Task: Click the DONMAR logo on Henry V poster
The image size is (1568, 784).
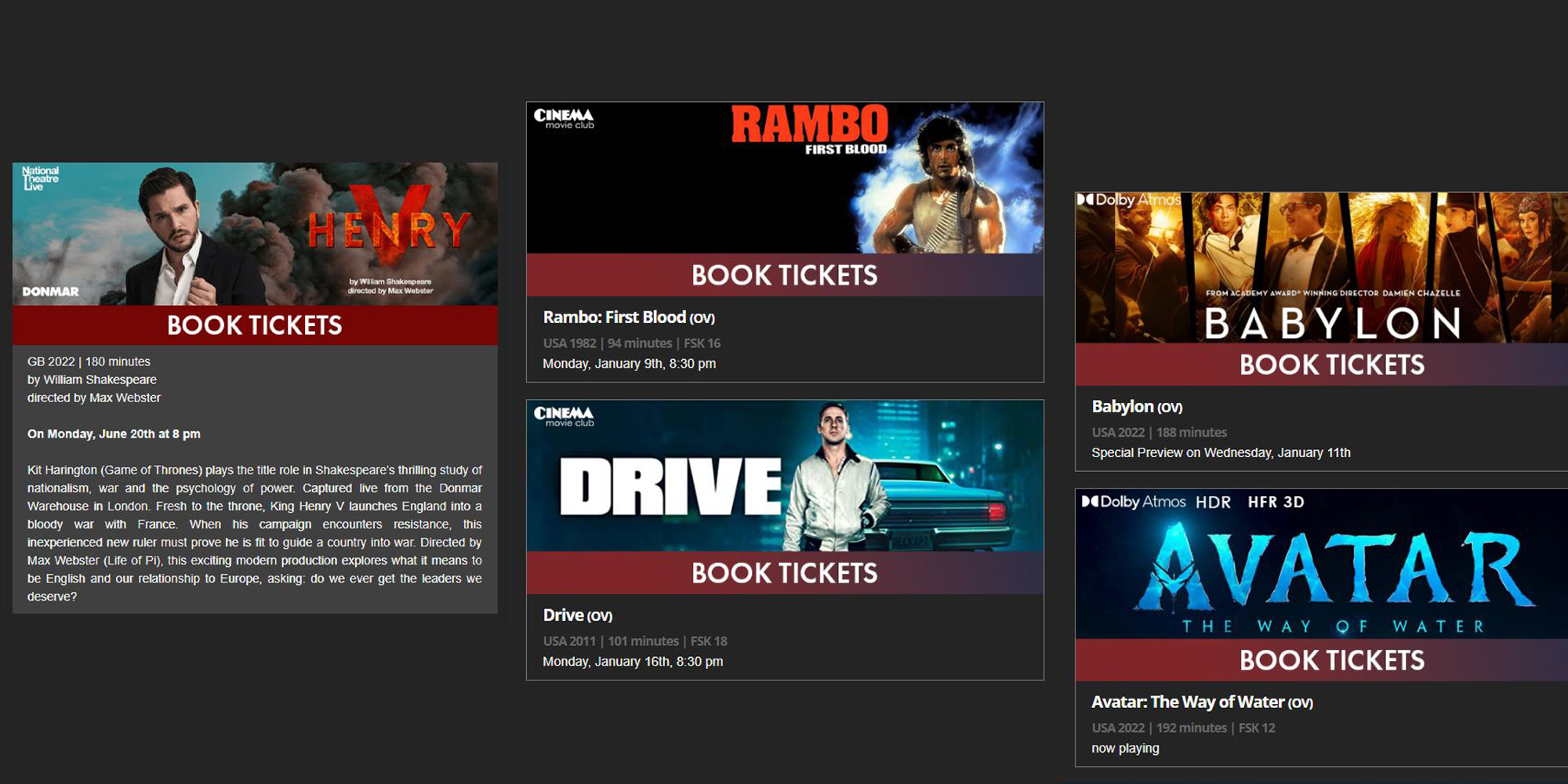Action: pyautogui.click(x=50, y=292)
